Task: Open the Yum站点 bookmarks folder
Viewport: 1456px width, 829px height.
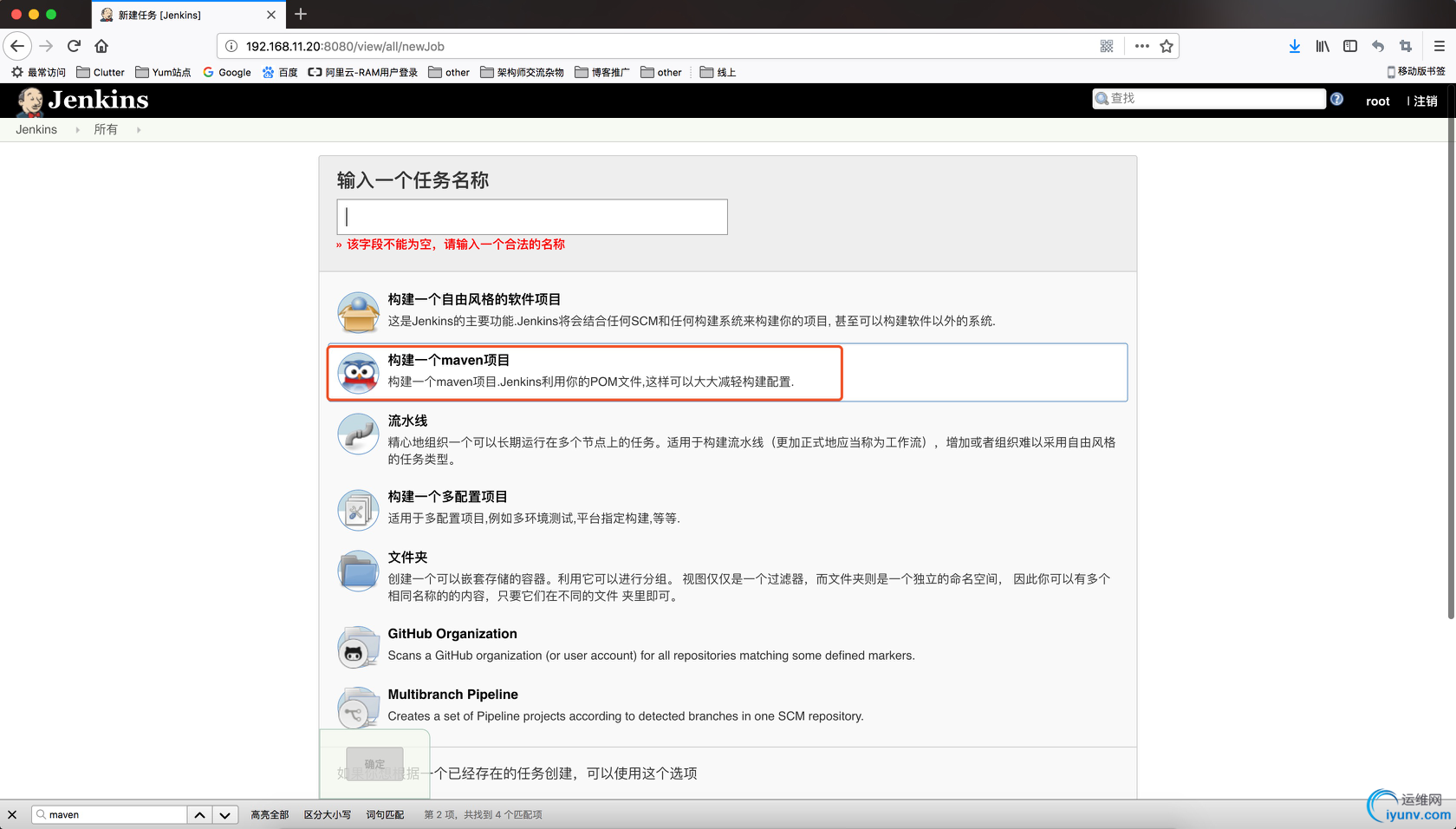Action: 163,72
